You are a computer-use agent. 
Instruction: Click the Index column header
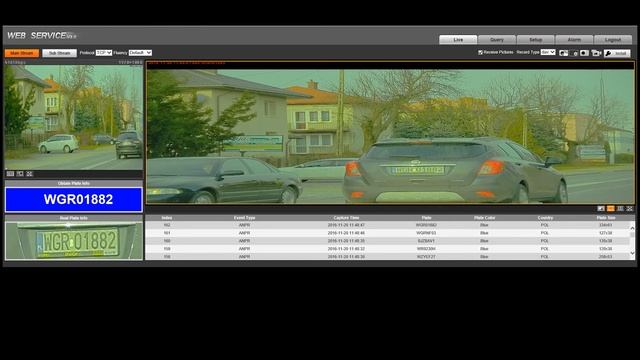point(167,218)
